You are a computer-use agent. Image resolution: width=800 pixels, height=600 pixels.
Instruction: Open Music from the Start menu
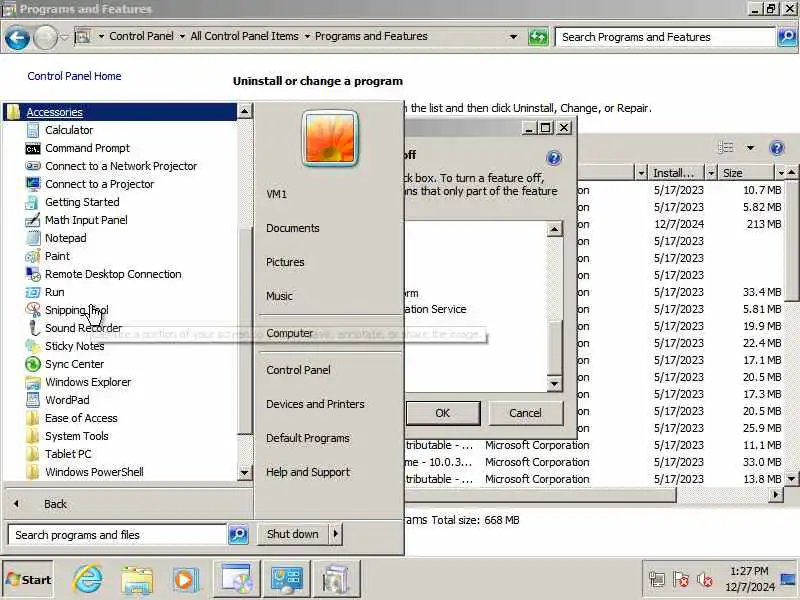point(279,296)
